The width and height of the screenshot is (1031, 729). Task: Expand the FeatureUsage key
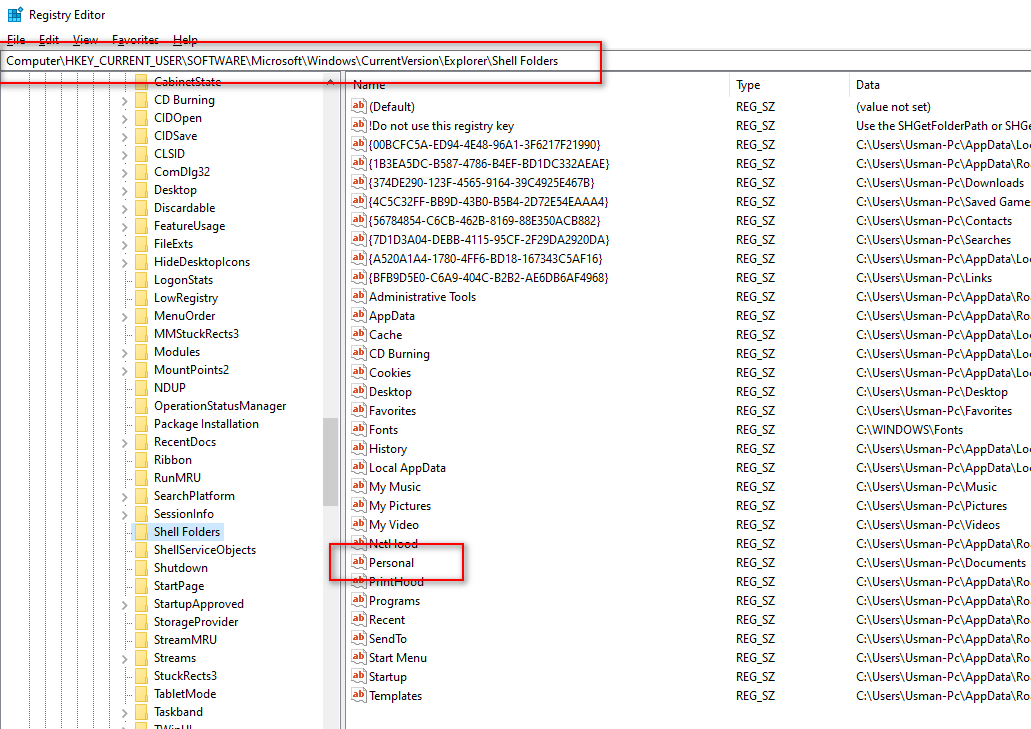(125, 227)
